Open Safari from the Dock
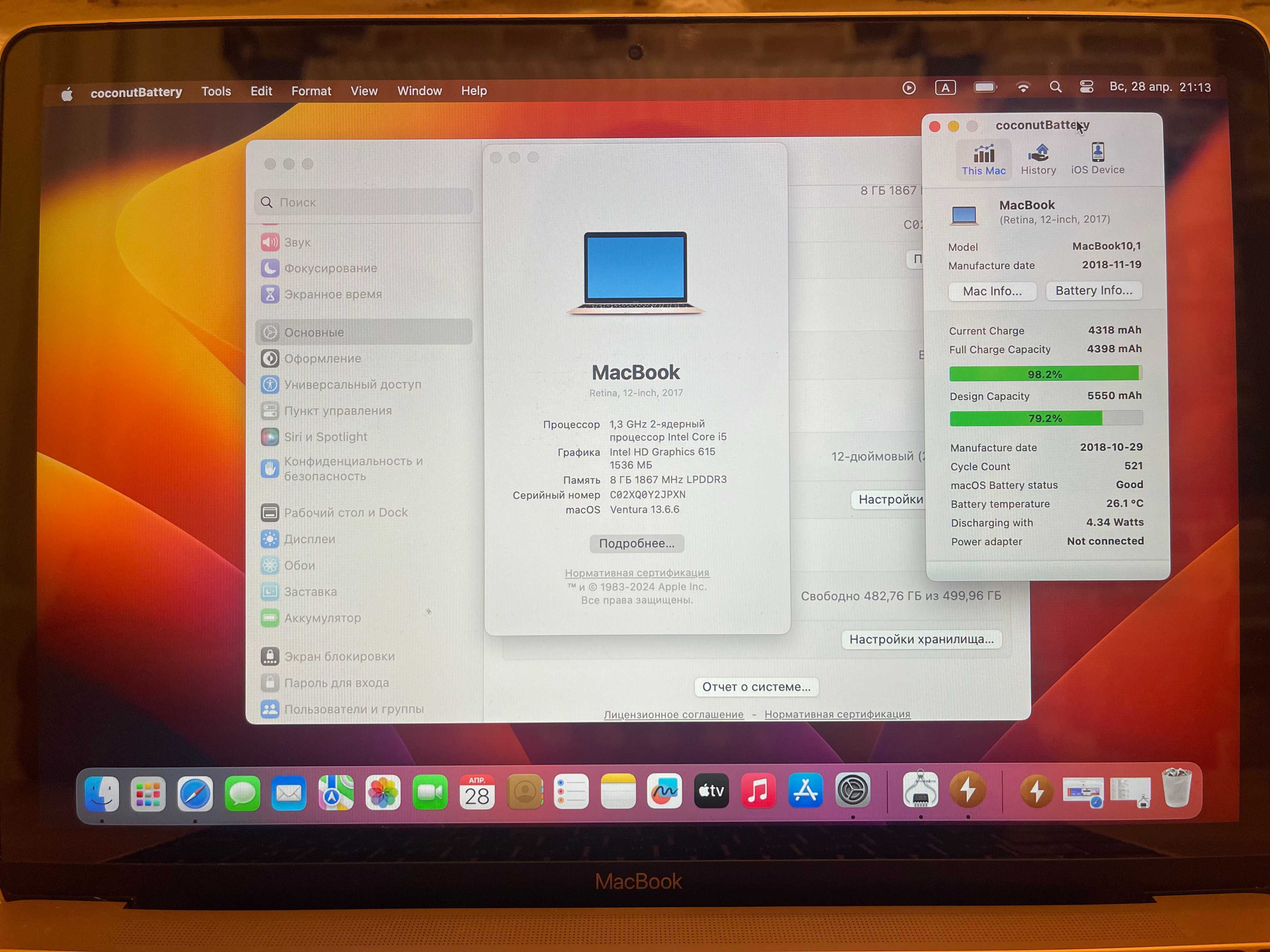The image size is (1270, 952). [x=195, y=794]
